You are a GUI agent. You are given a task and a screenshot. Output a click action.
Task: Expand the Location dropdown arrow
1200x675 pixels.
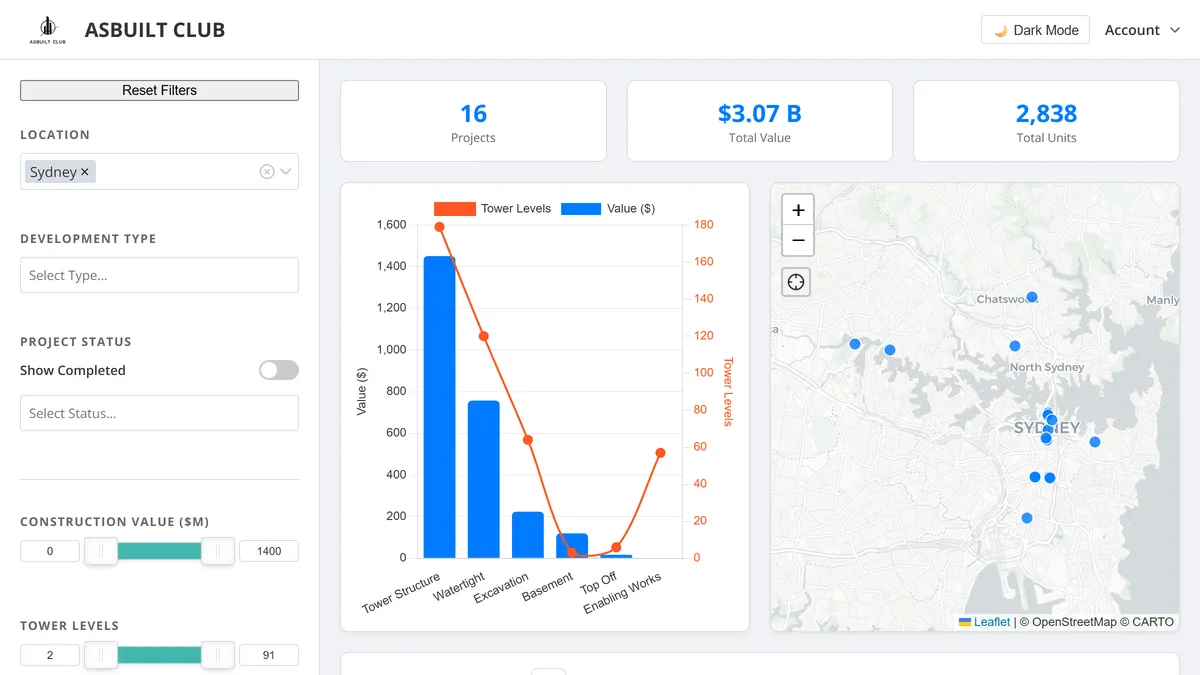point(286,172)
